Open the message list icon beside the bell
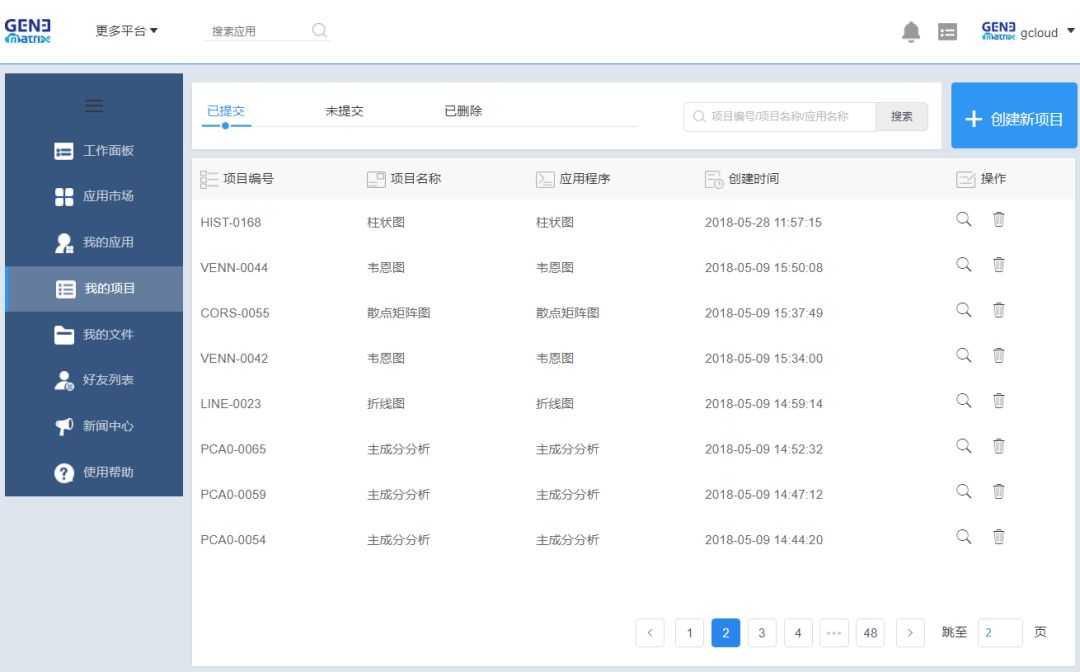 (947, 32)
